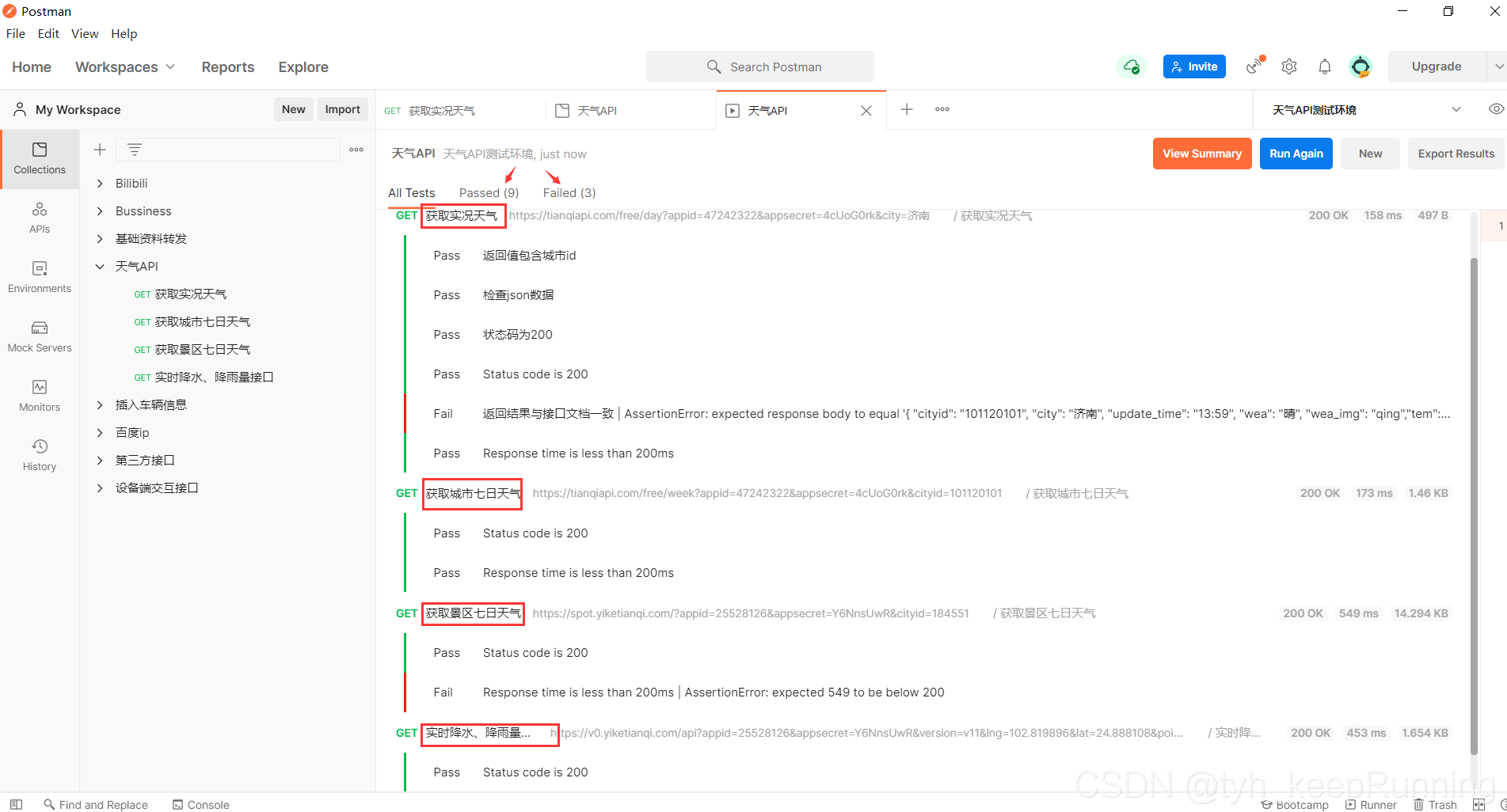Open Reports page
The height and width of the screenshot is (812, 1507).
(x=228, y=67)
